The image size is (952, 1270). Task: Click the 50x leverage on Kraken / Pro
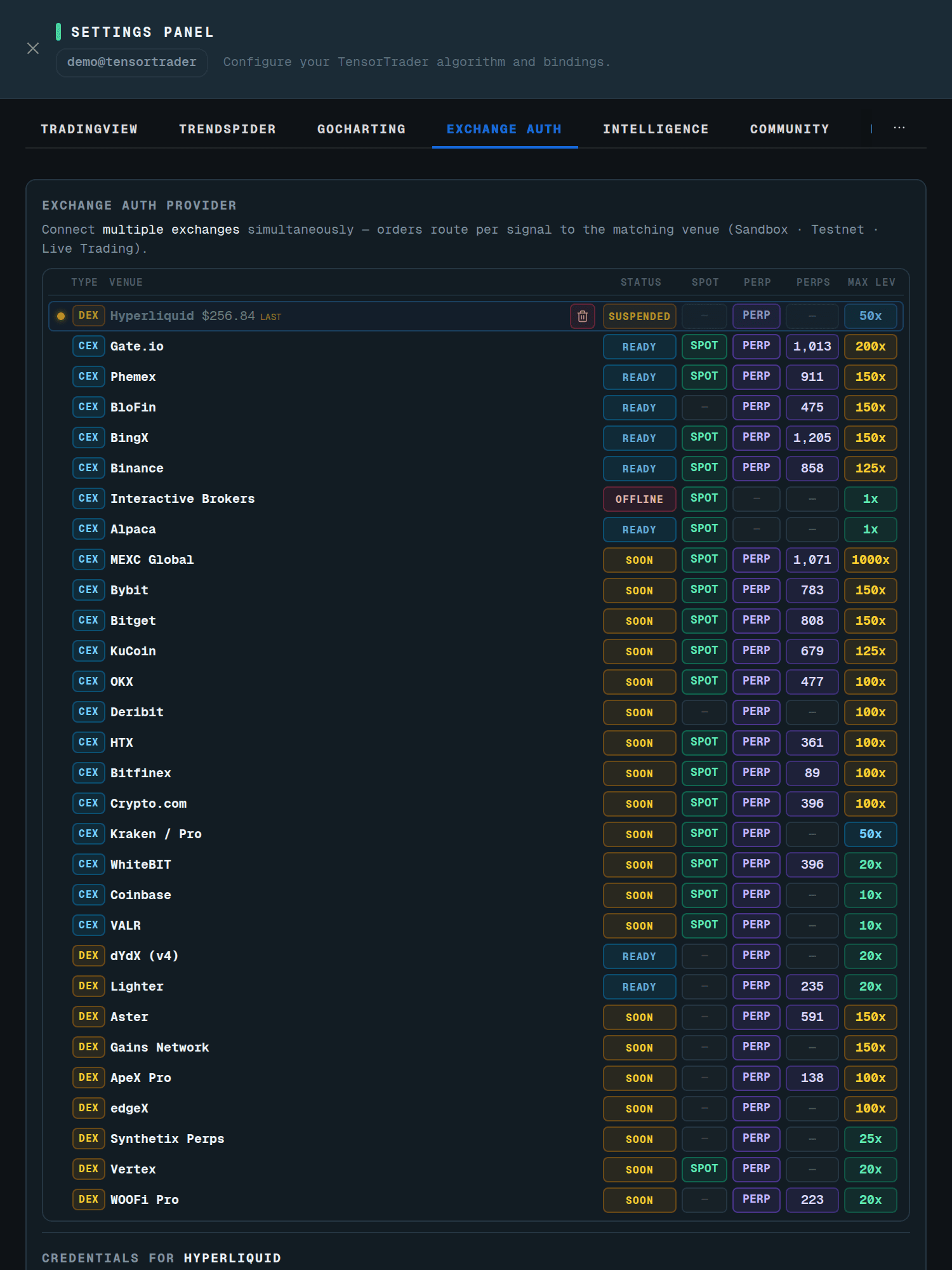870,834
